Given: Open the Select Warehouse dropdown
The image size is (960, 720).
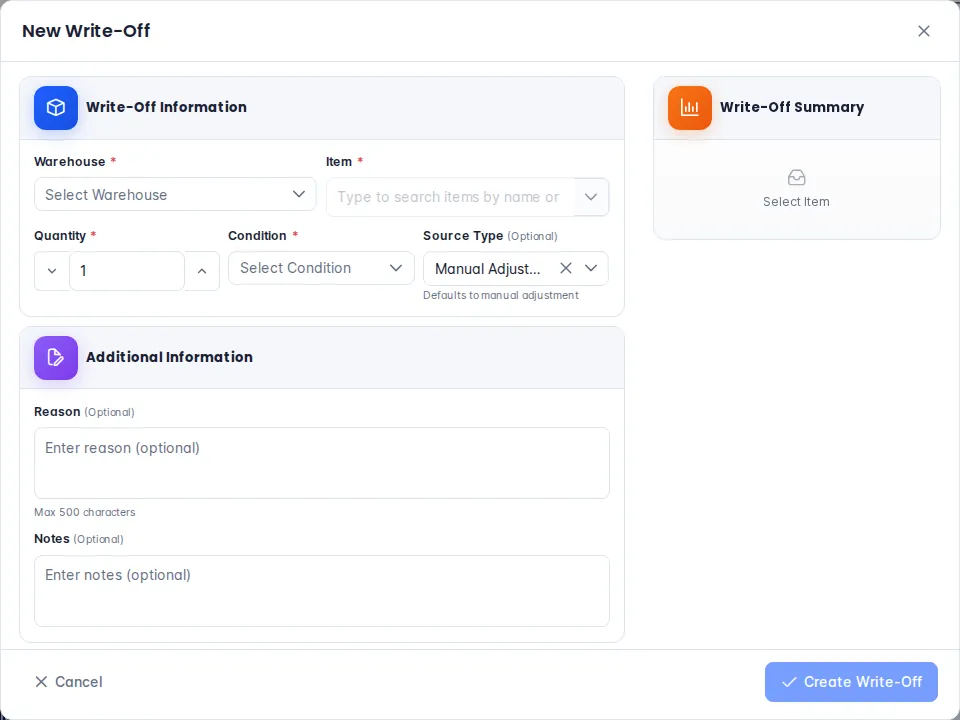Looking at the screenshot, I should 175,195.
